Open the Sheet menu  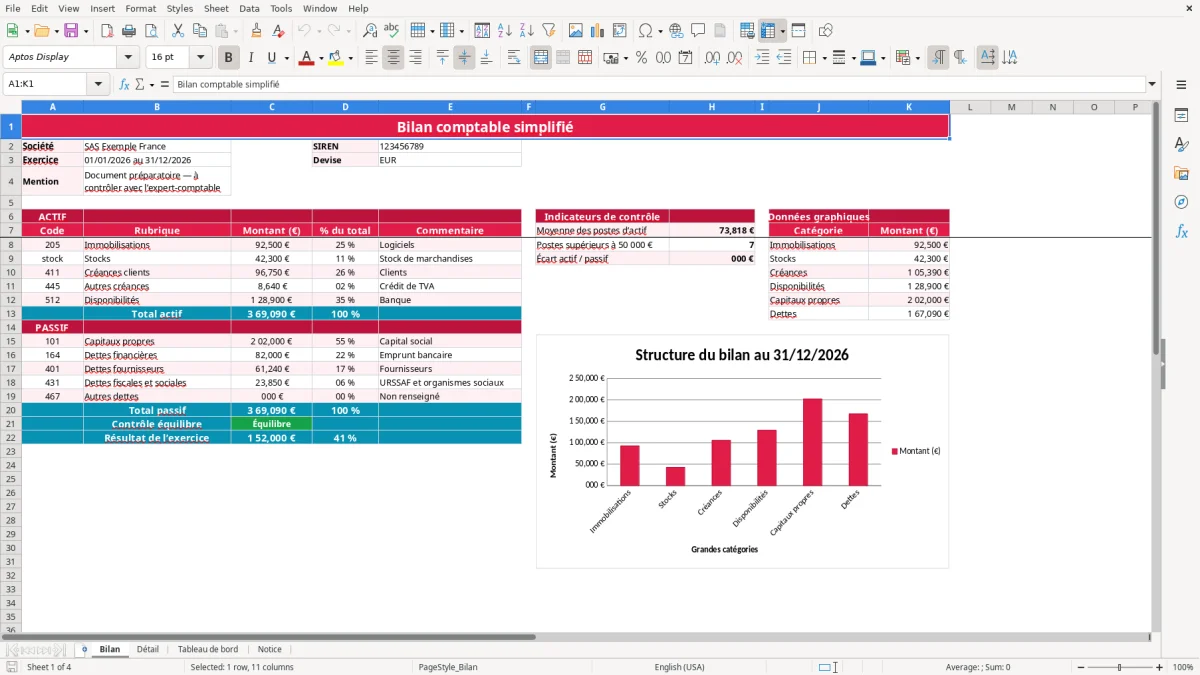[x=217, y=8]
